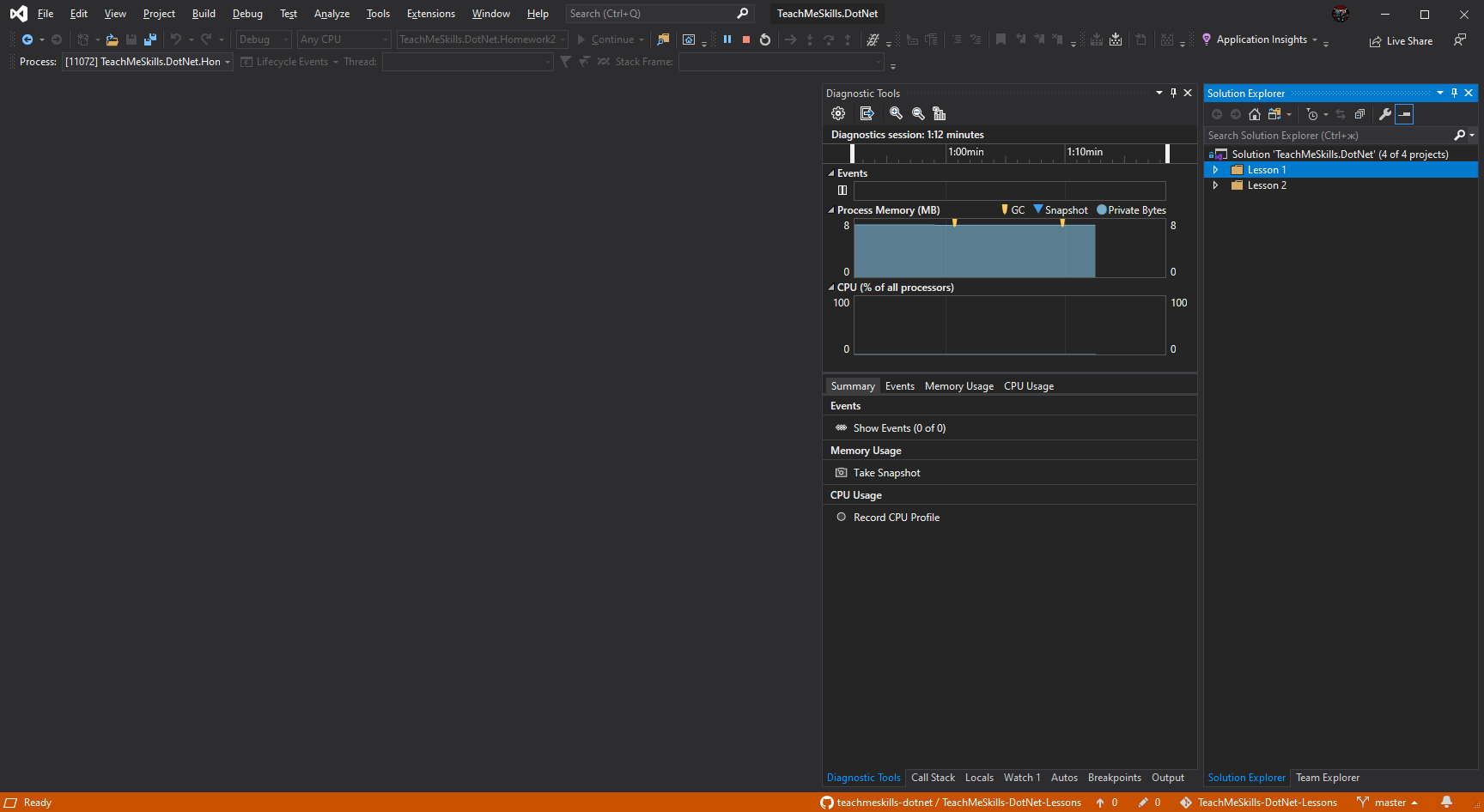Click the Pause (Break All) debugging button
The height and width of the screenshot is (812, 1484).
pos(727,39)
